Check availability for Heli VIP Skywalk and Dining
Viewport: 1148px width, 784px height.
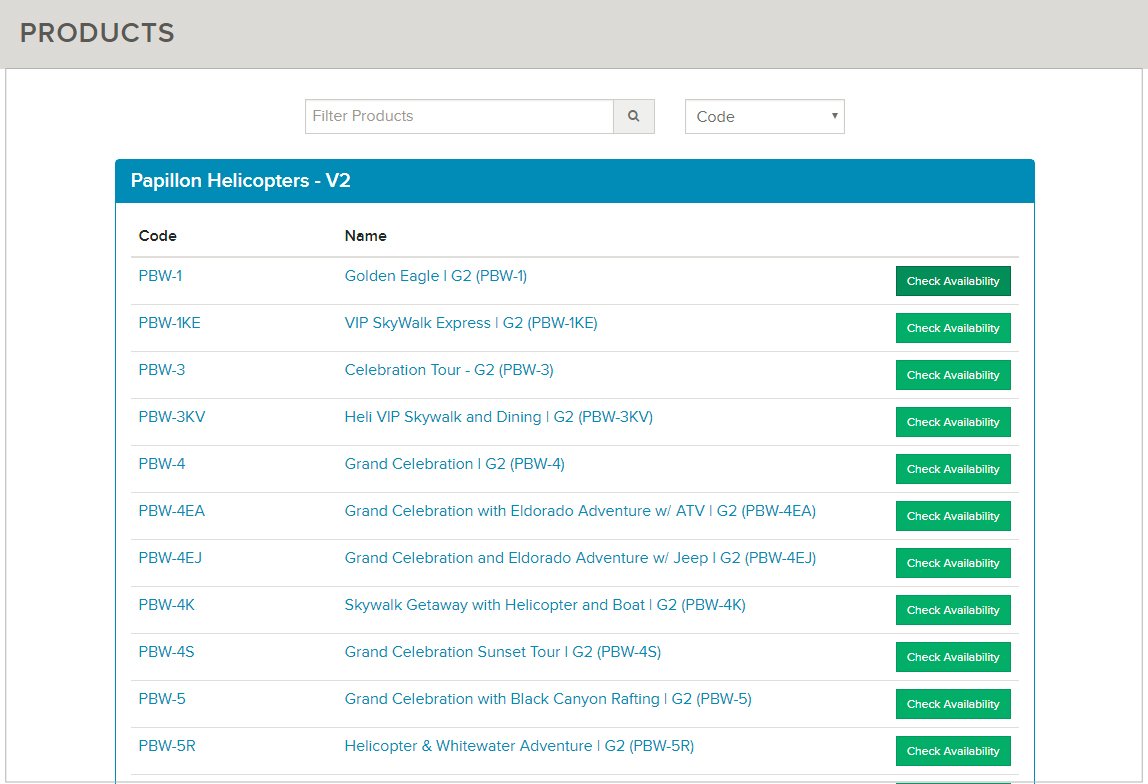[952, 422]
